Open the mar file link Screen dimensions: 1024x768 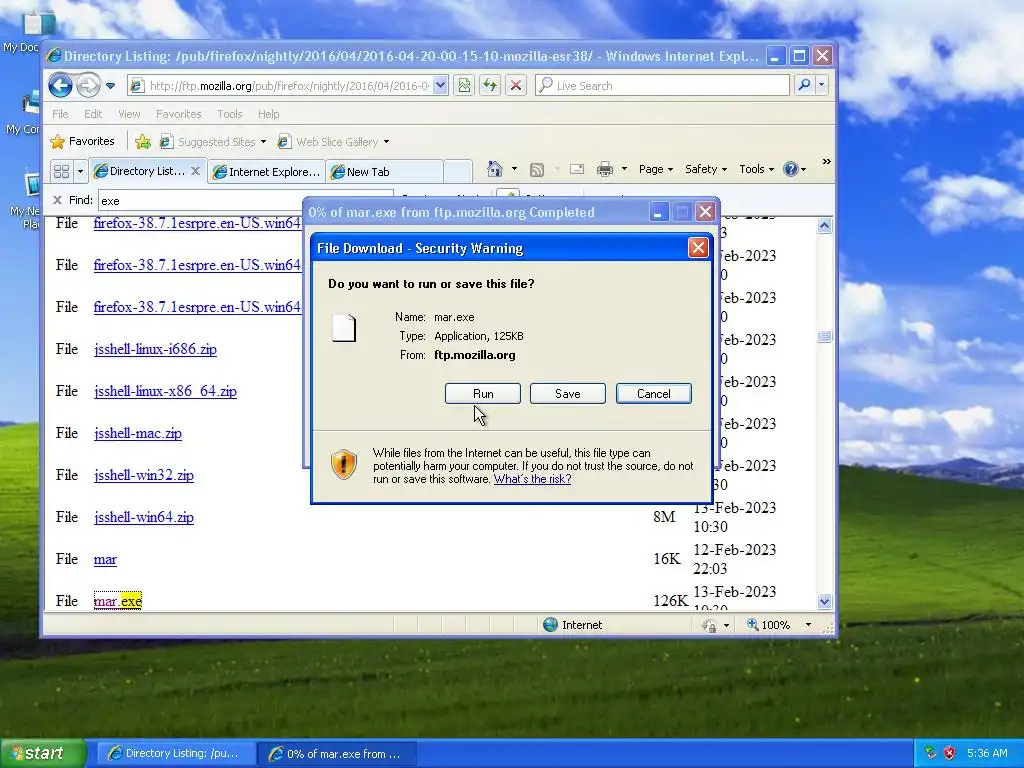click(105, 559)
